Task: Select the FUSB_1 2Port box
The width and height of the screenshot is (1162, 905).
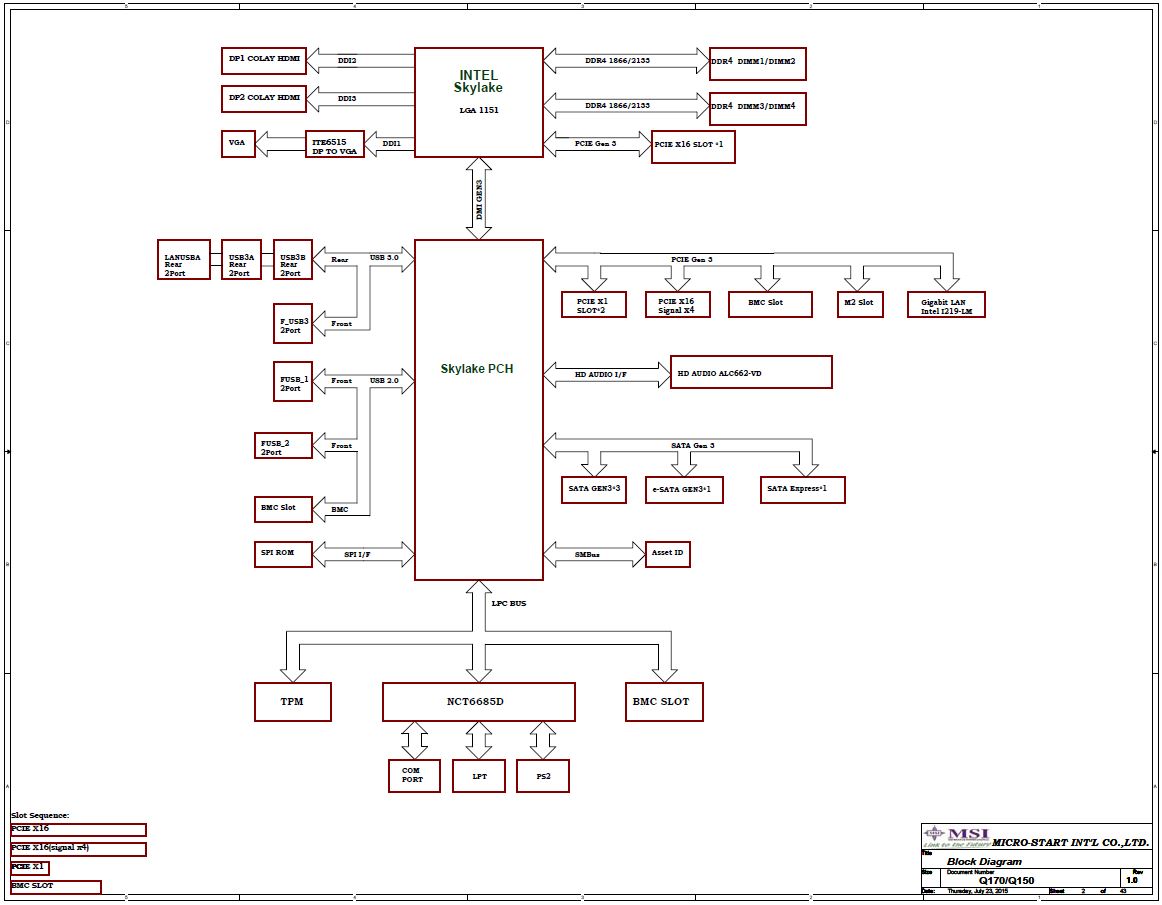Action: pyautogui.click(x=293, y=382)
